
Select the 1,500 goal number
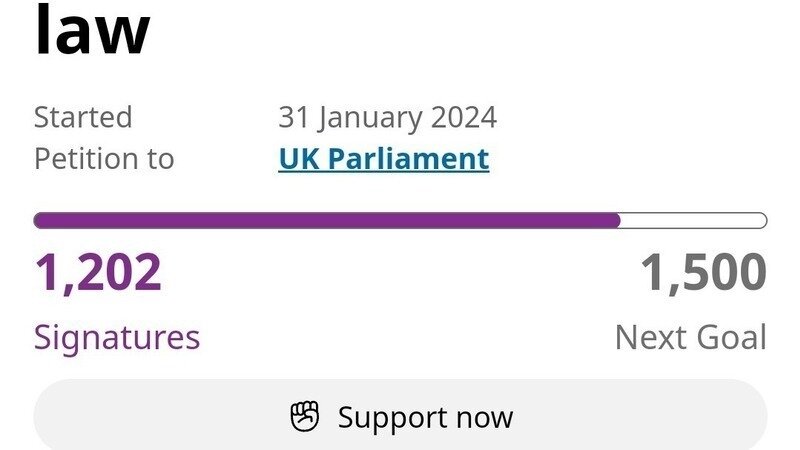click(x=704, y=274)
